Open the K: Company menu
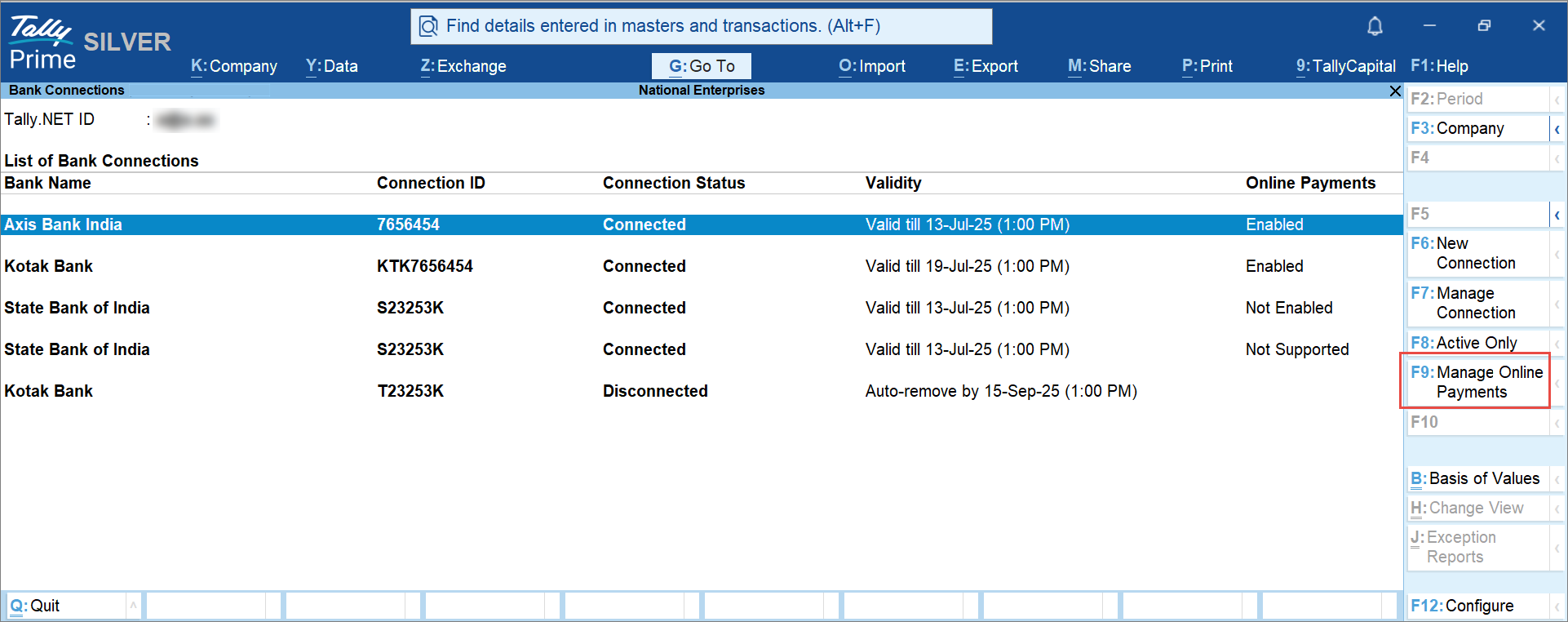This screenshot has height=622, width=1568. [234, 66]
